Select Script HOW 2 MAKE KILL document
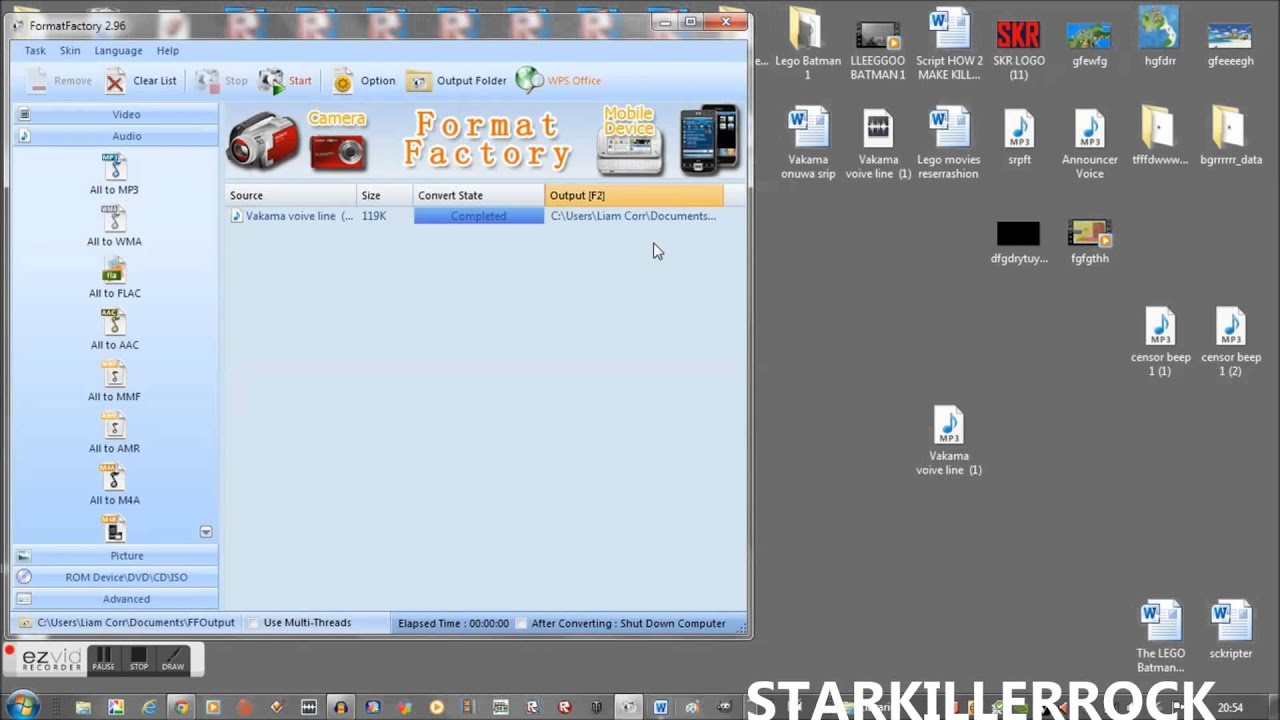The height and width of the screenshot is (720, 1280). click(949, 44)
